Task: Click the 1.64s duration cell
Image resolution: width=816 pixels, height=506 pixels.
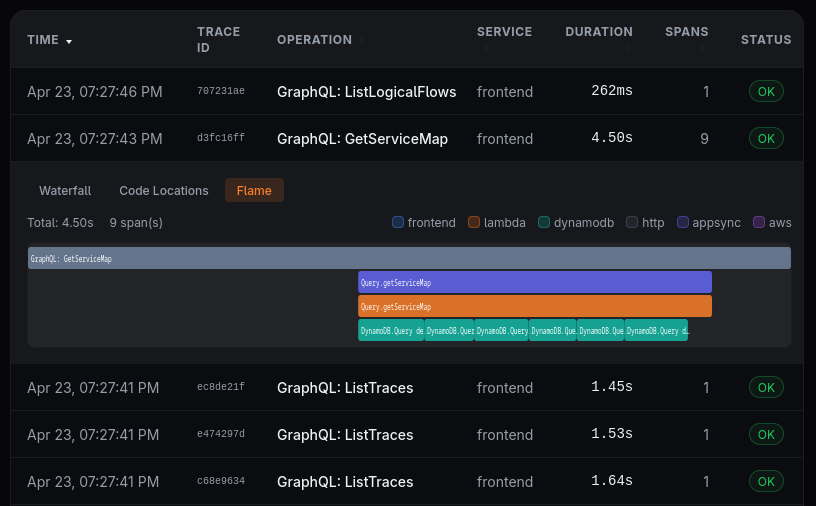Action: [x=612, y=480]
